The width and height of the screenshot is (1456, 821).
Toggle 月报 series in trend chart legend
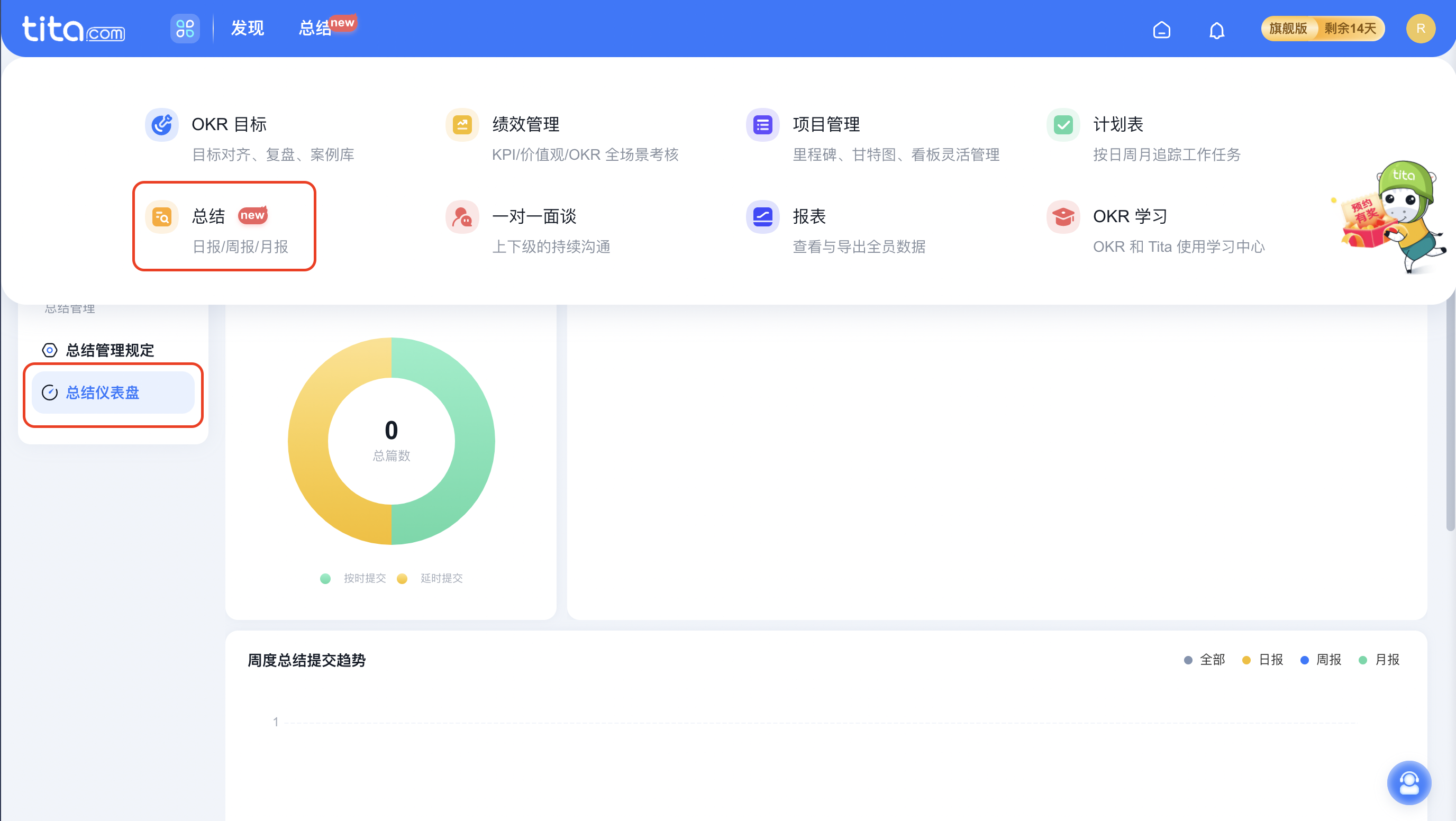[1379, 660]
